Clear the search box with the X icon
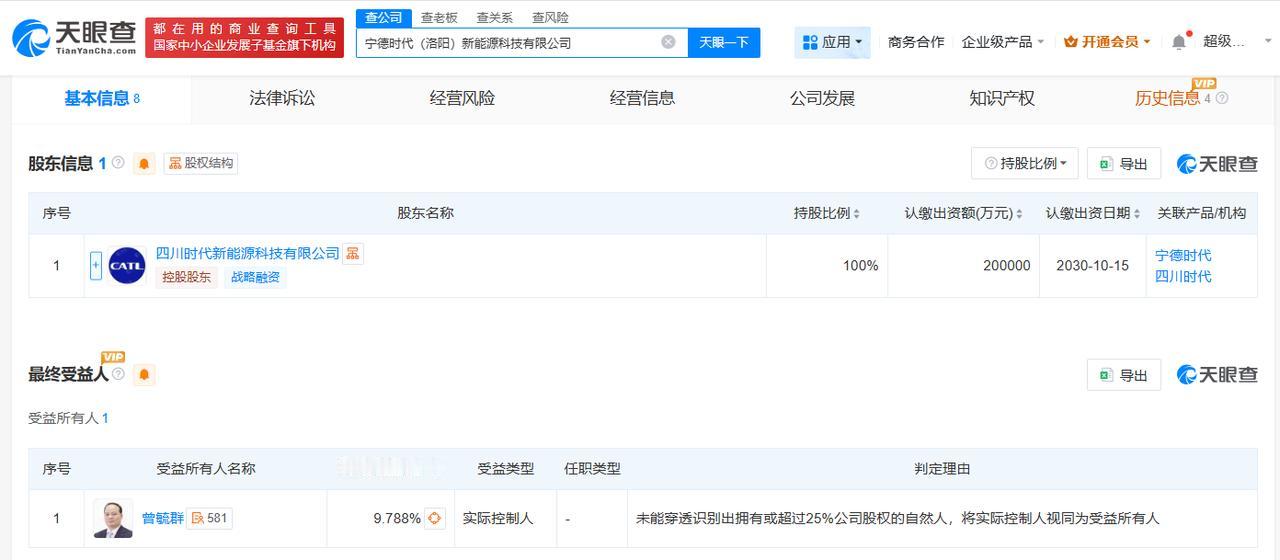Screen dimensions: 1280x560 pos(668,42)
